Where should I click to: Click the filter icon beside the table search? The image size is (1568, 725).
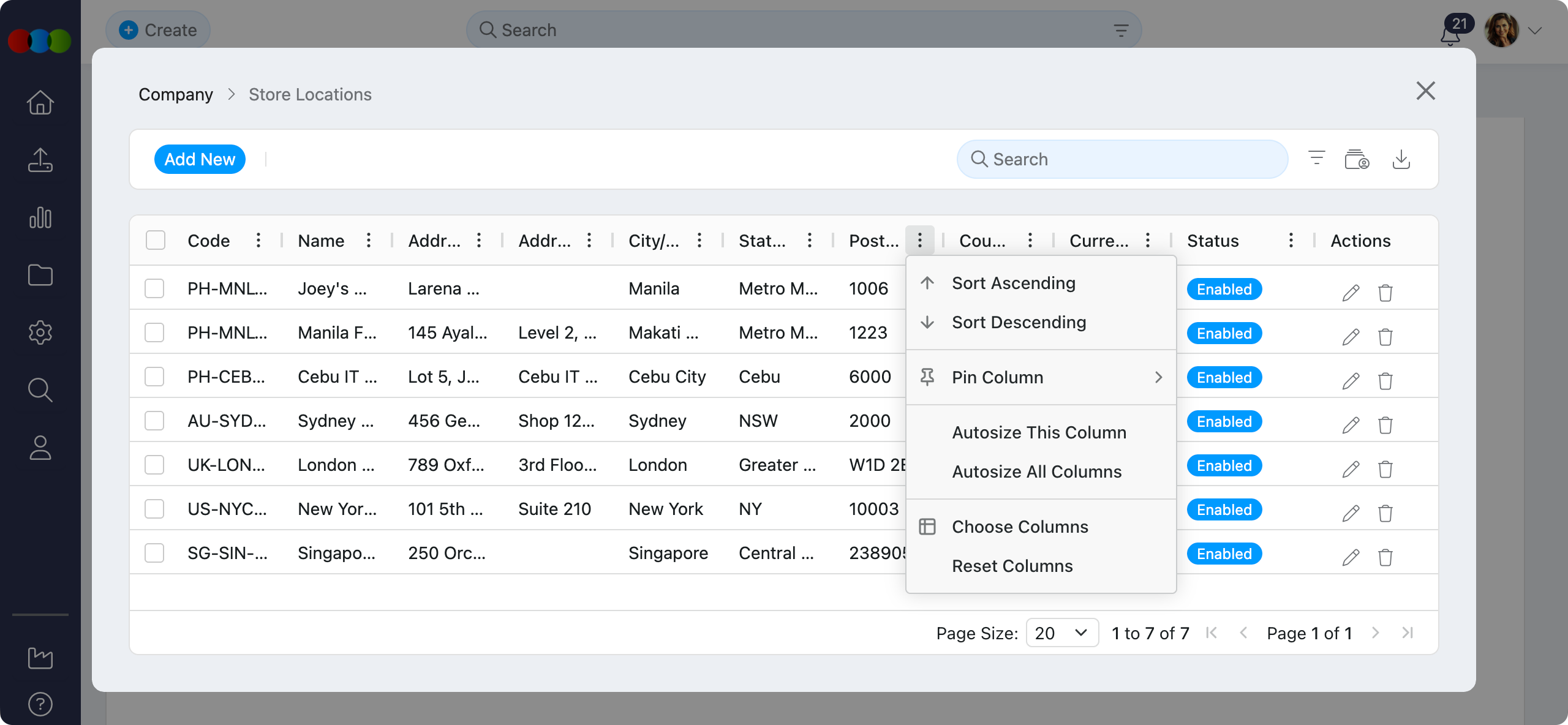pyautogui.click(x=1316, y=159)
